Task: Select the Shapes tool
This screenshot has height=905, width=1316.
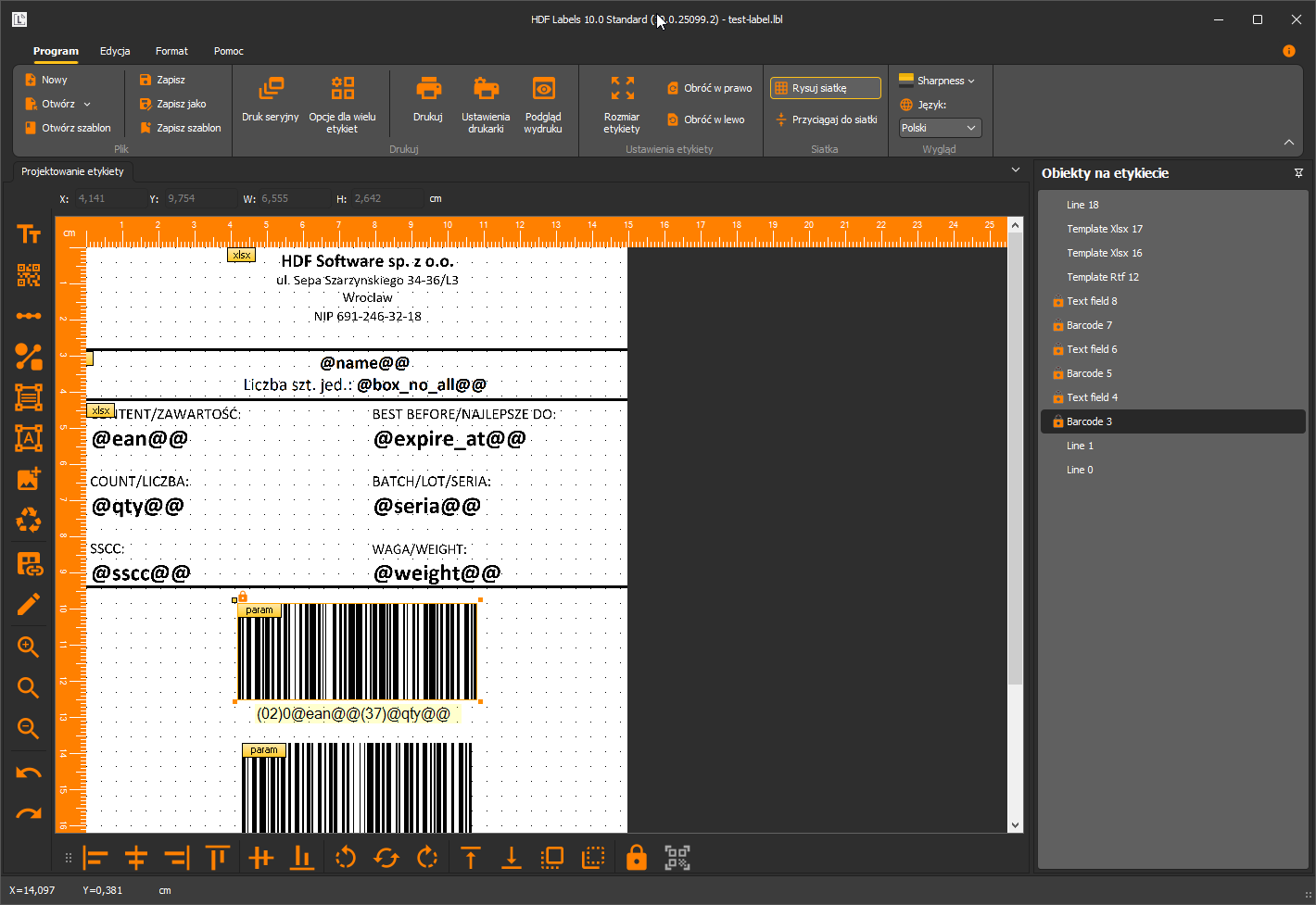Action: pos(29,357)
